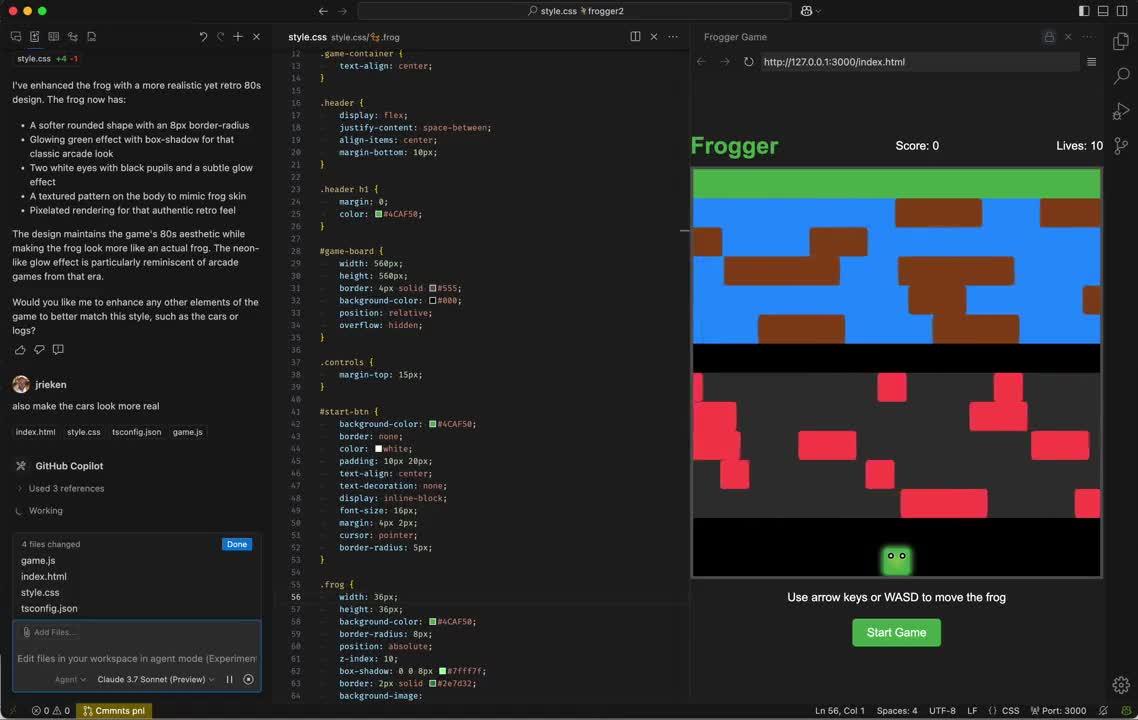
Task: Open the Manage gear at bottom right
Action: pyautogui.click(x=1121, y=685)
